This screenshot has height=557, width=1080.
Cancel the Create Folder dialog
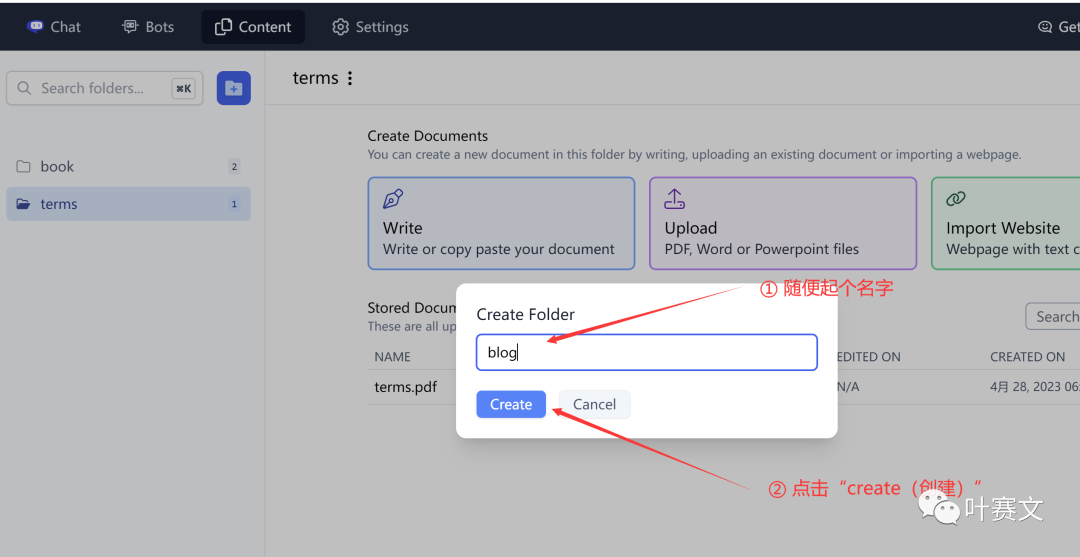pyautogui.click(x=594, y=404)
